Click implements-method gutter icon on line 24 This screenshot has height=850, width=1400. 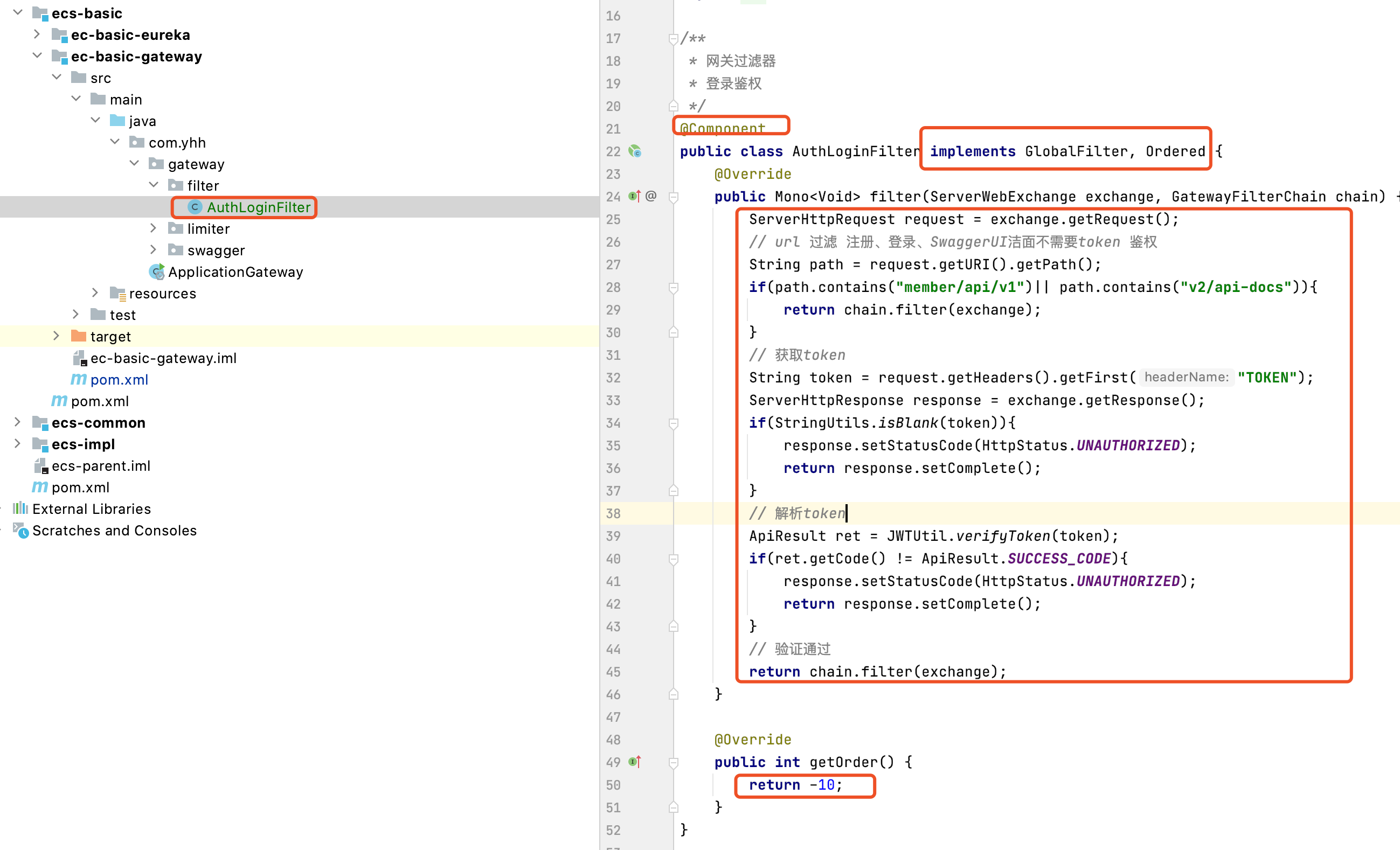pos(634,197)
